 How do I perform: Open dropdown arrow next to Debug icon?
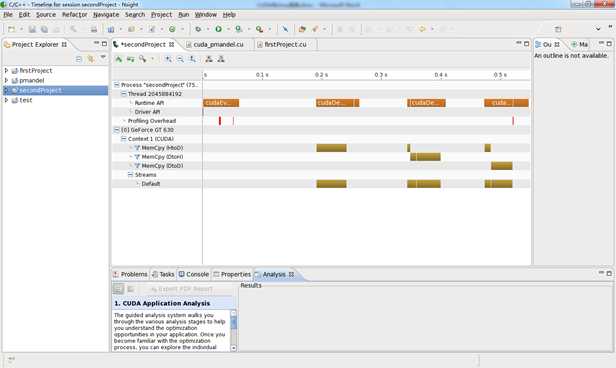point(208,29)
